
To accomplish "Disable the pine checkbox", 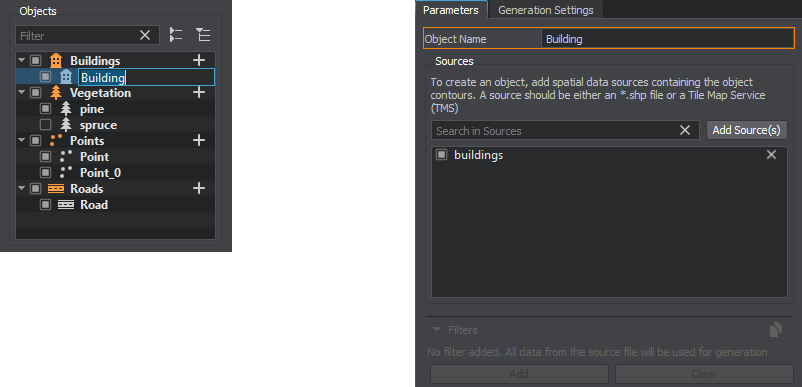I will pos(46,109).
